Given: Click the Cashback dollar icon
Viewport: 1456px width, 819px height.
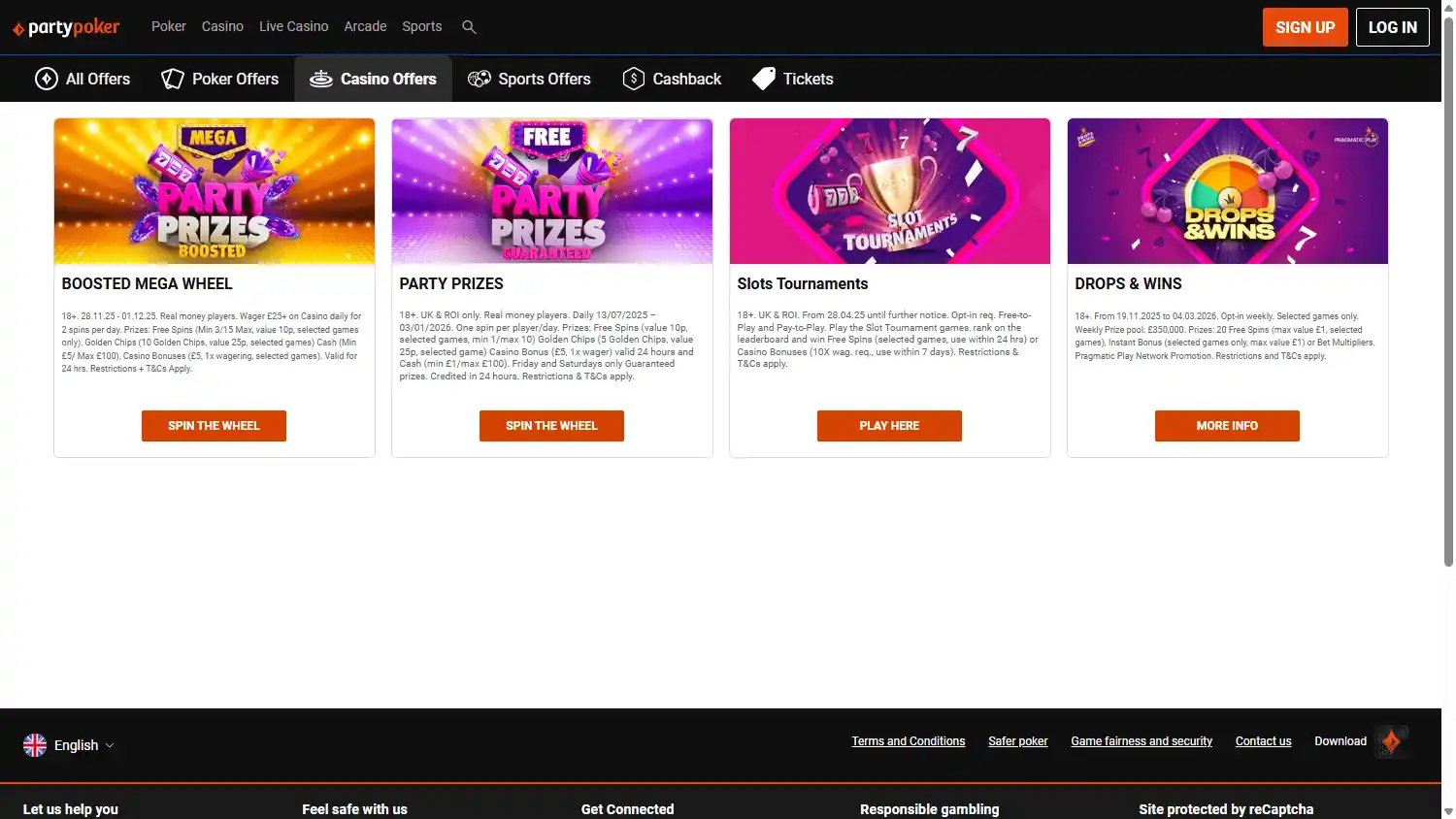Looking at the screenshot, I should (x=634, y=79).
